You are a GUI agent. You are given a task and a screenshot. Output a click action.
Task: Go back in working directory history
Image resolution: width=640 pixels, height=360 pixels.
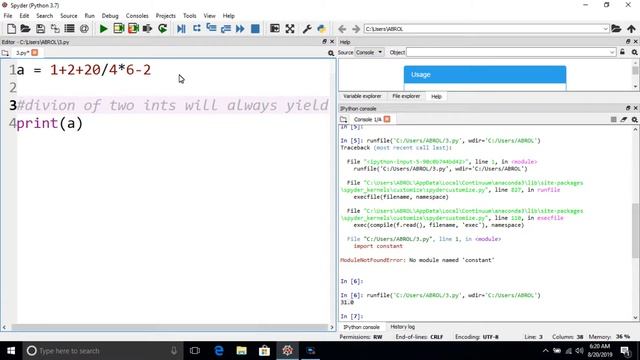[x=342, y=29]
